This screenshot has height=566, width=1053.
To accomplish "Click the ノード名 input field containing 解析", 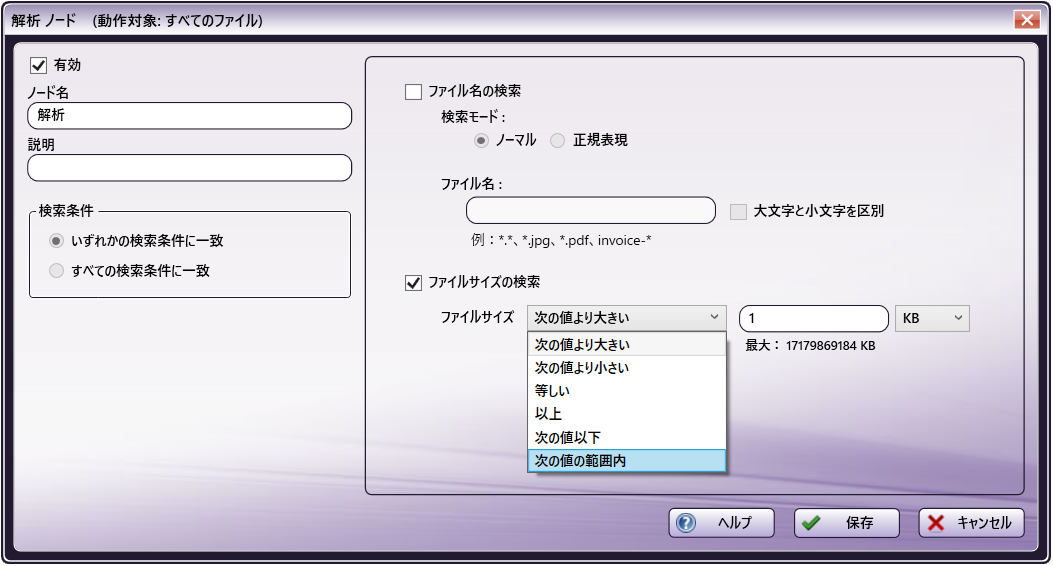I will pyautogui.click(x=189, y=115).
